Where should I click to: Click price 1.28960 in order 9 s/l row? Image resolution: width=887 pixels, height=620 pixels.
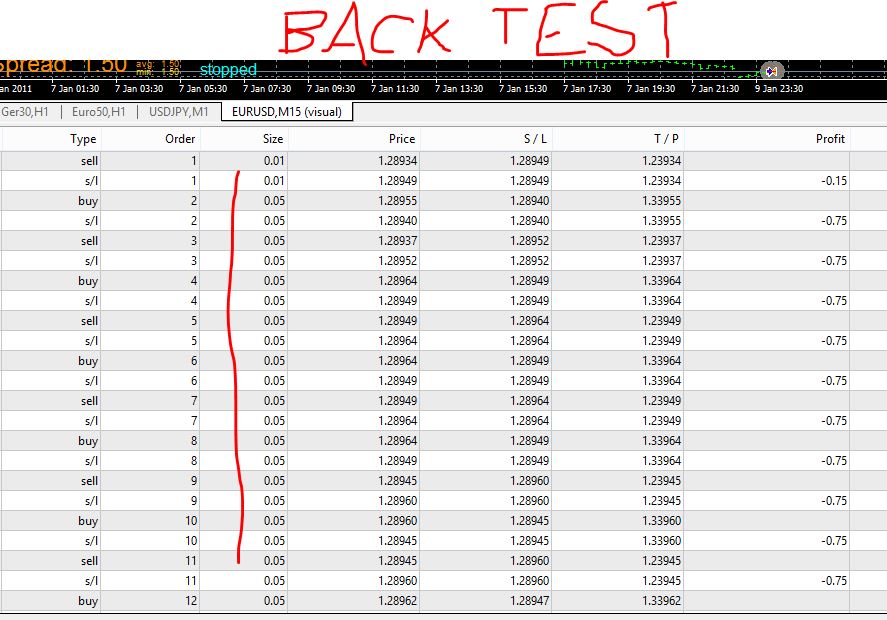398,501
